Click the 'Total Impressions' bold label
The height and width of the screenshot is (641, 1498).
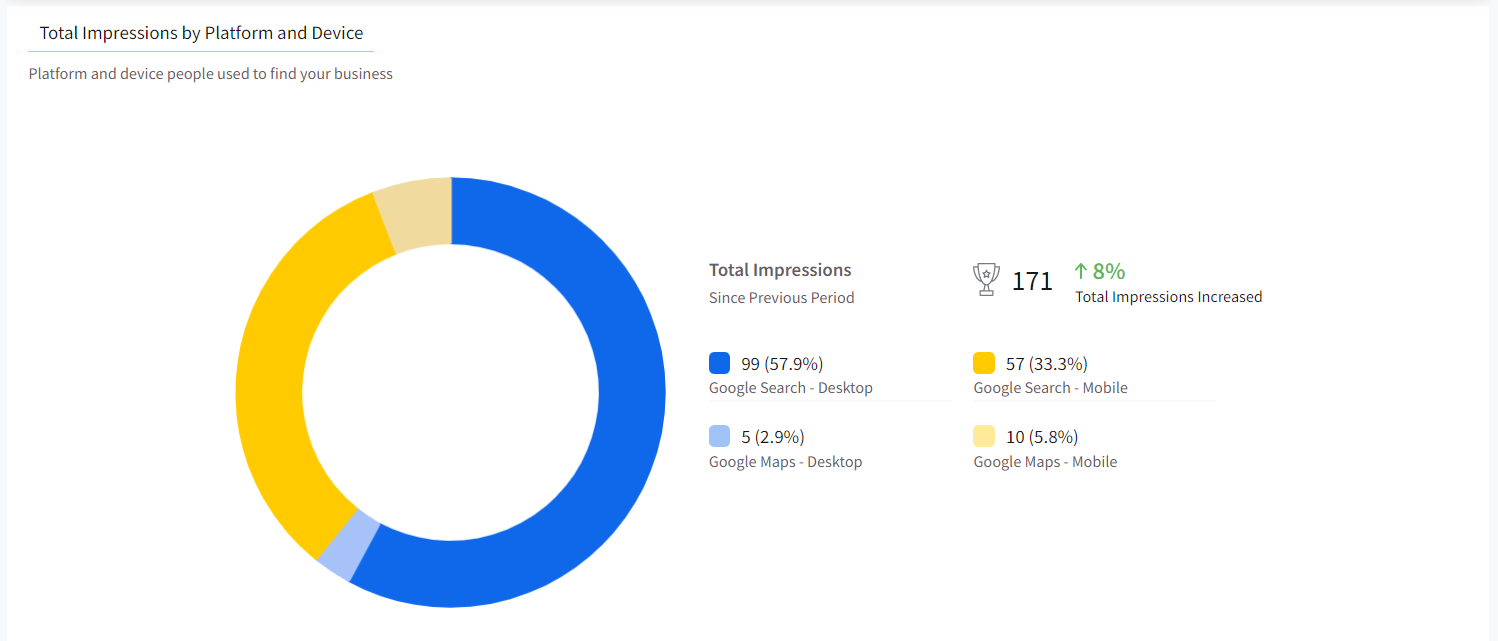coord(780,270)
